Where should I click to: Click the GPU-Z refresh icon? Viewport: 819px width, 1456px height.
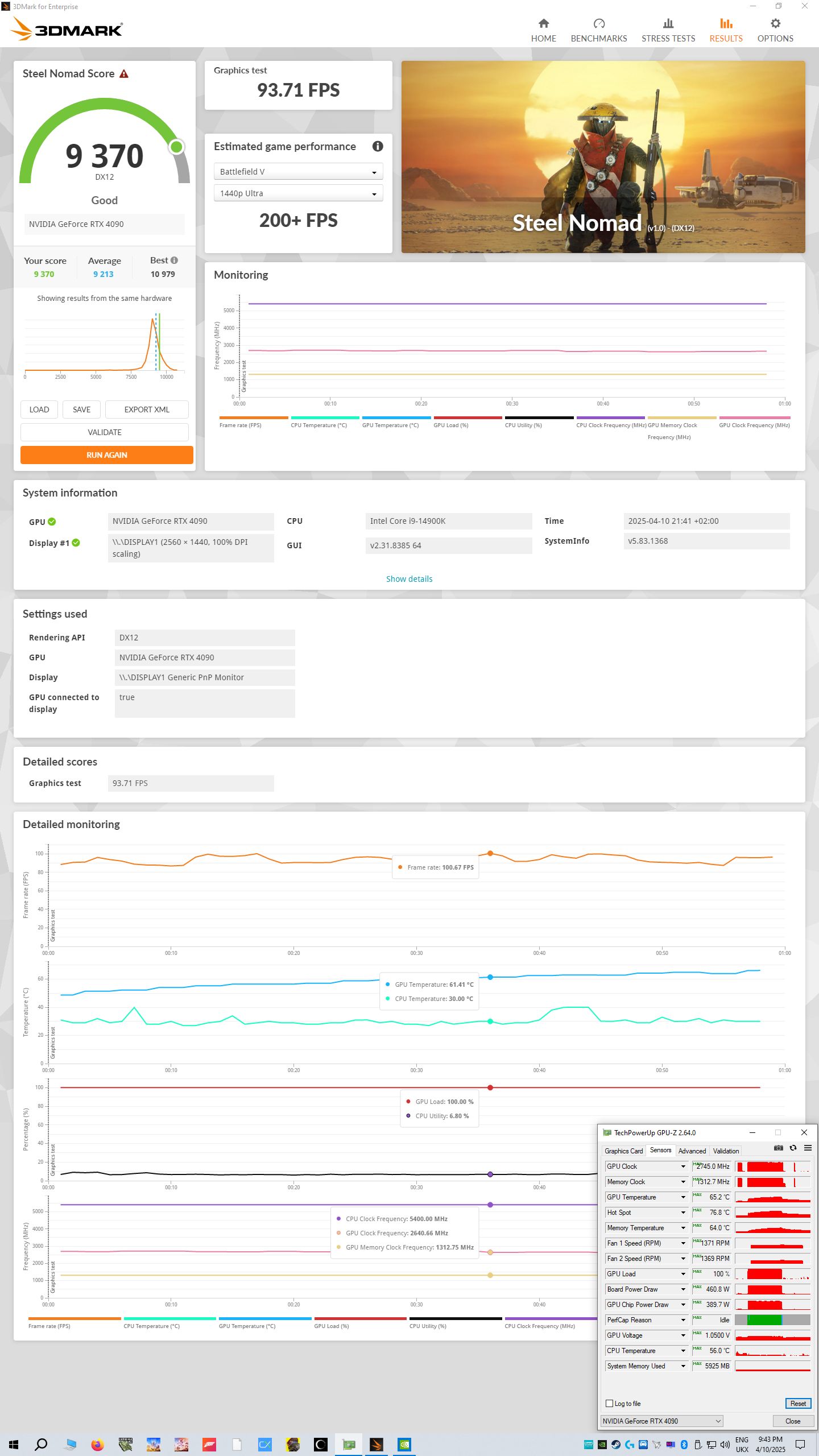point(793,1148)
